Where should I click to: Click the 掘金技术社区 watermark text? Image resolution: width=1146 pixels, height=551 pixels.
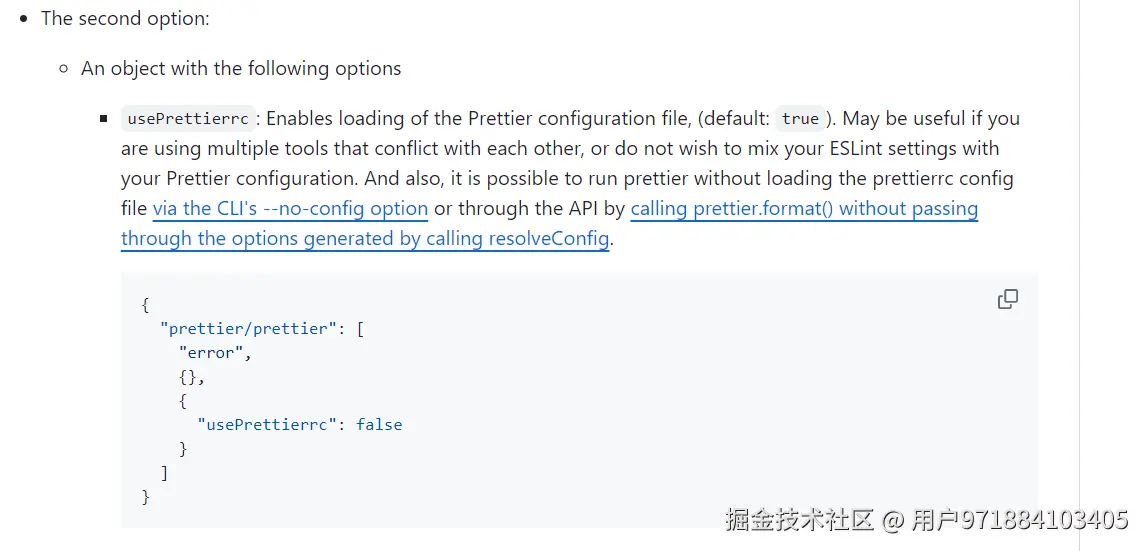pyautogui.click(x=799, y=520)
